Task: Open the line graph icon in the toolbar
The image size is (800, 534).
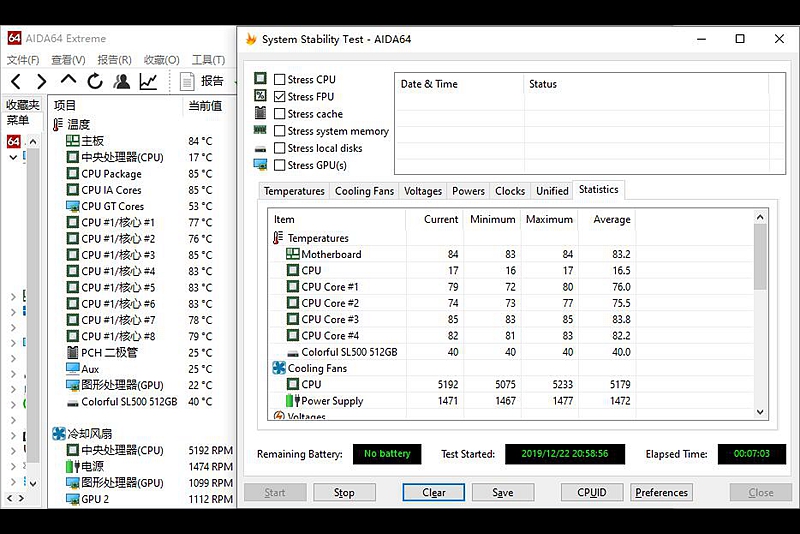Action: (148, 81)
